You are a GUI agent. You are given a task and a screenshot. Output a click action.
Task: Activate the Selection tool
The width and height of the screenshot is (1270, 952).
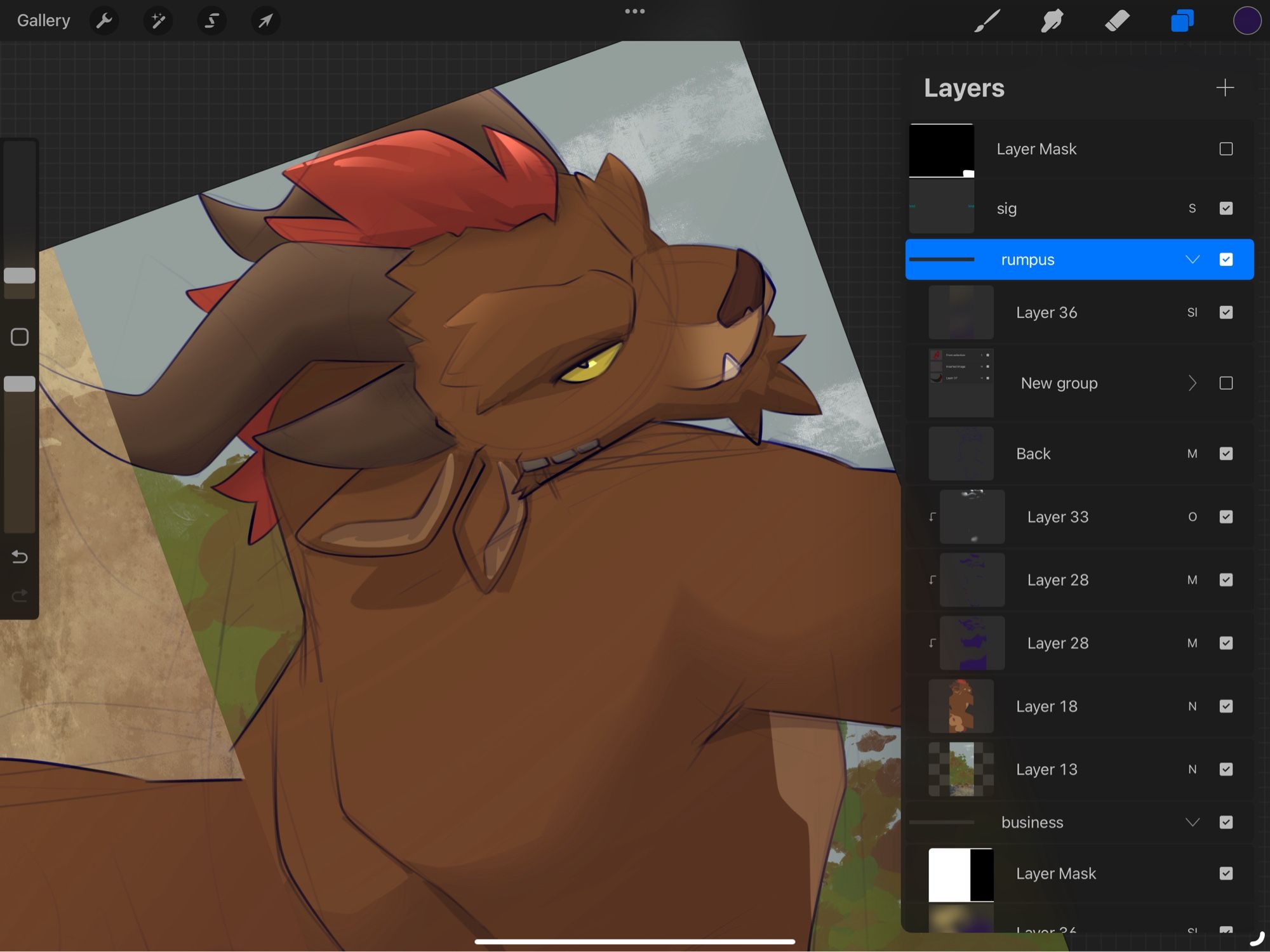[211, 21]
